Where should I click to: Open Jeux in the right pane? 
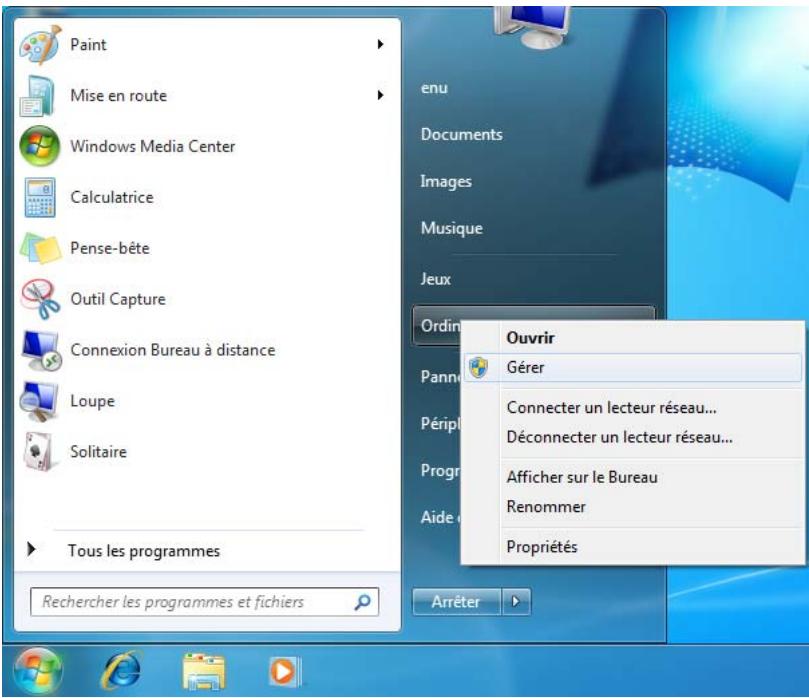click(x=435, y=279)
